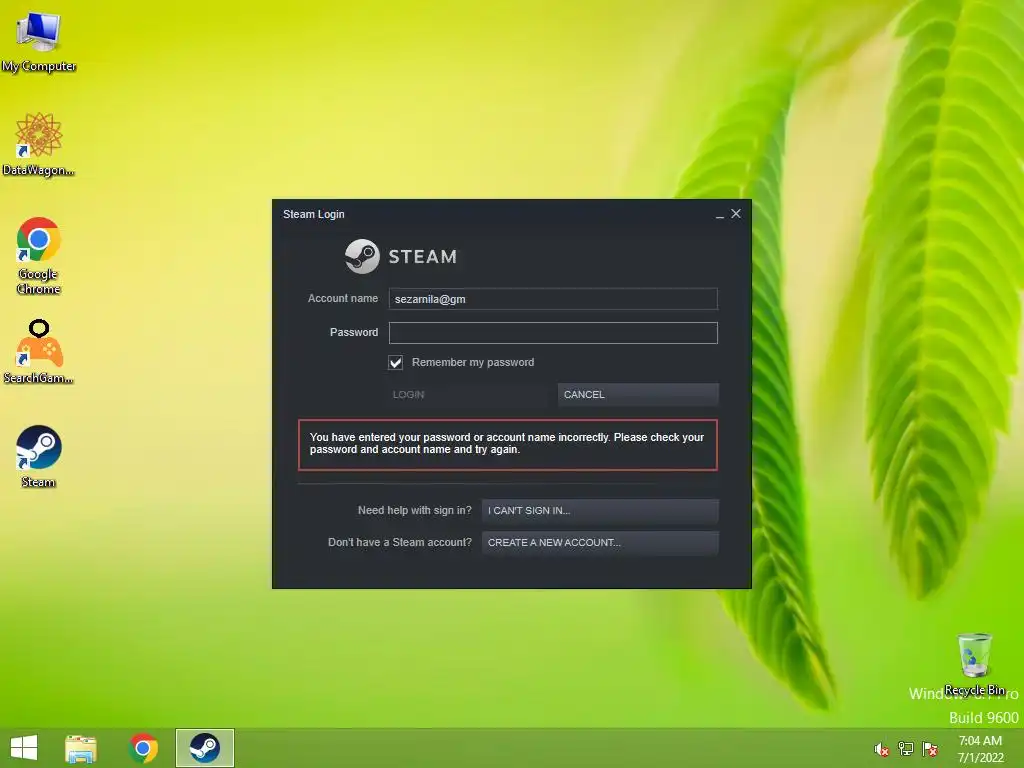Minimize the Steam Login window

tap(720, 215)
